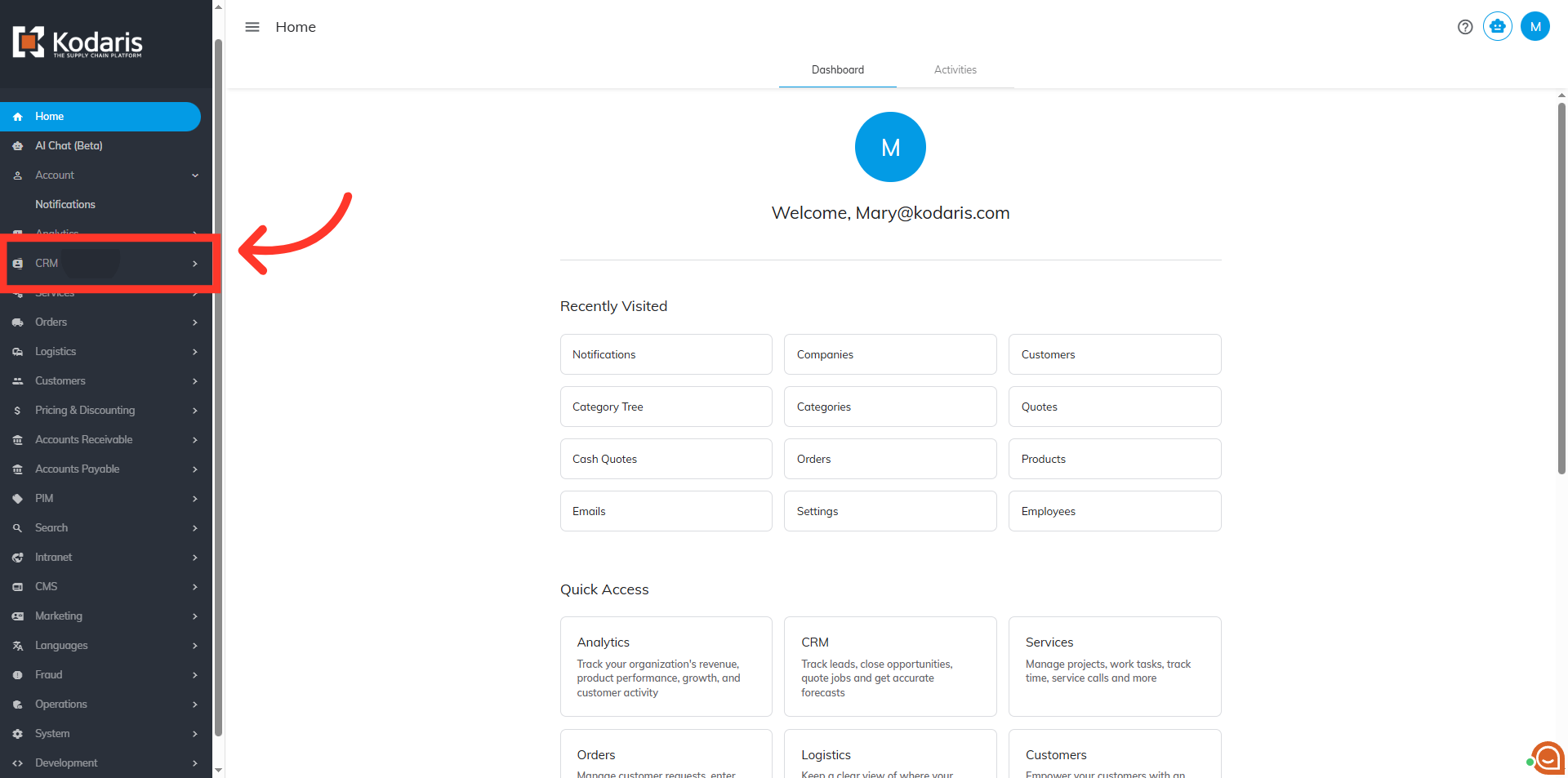Viewport: 1568px width, 778px height.
Task: Expand the PIM chevron
Action: [195, 499]
